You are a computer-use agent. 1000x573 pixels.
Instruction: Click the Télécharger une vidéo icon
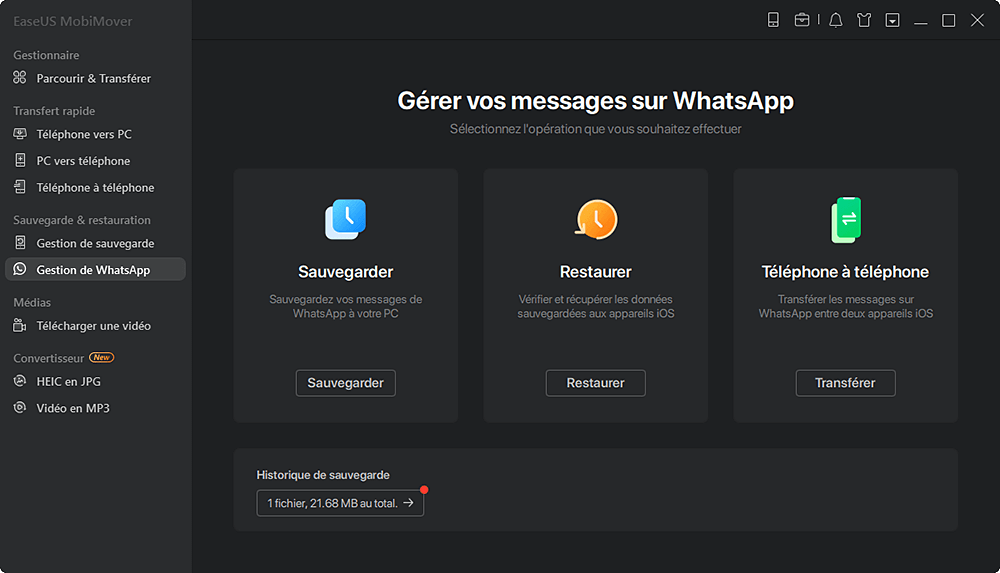20,325
